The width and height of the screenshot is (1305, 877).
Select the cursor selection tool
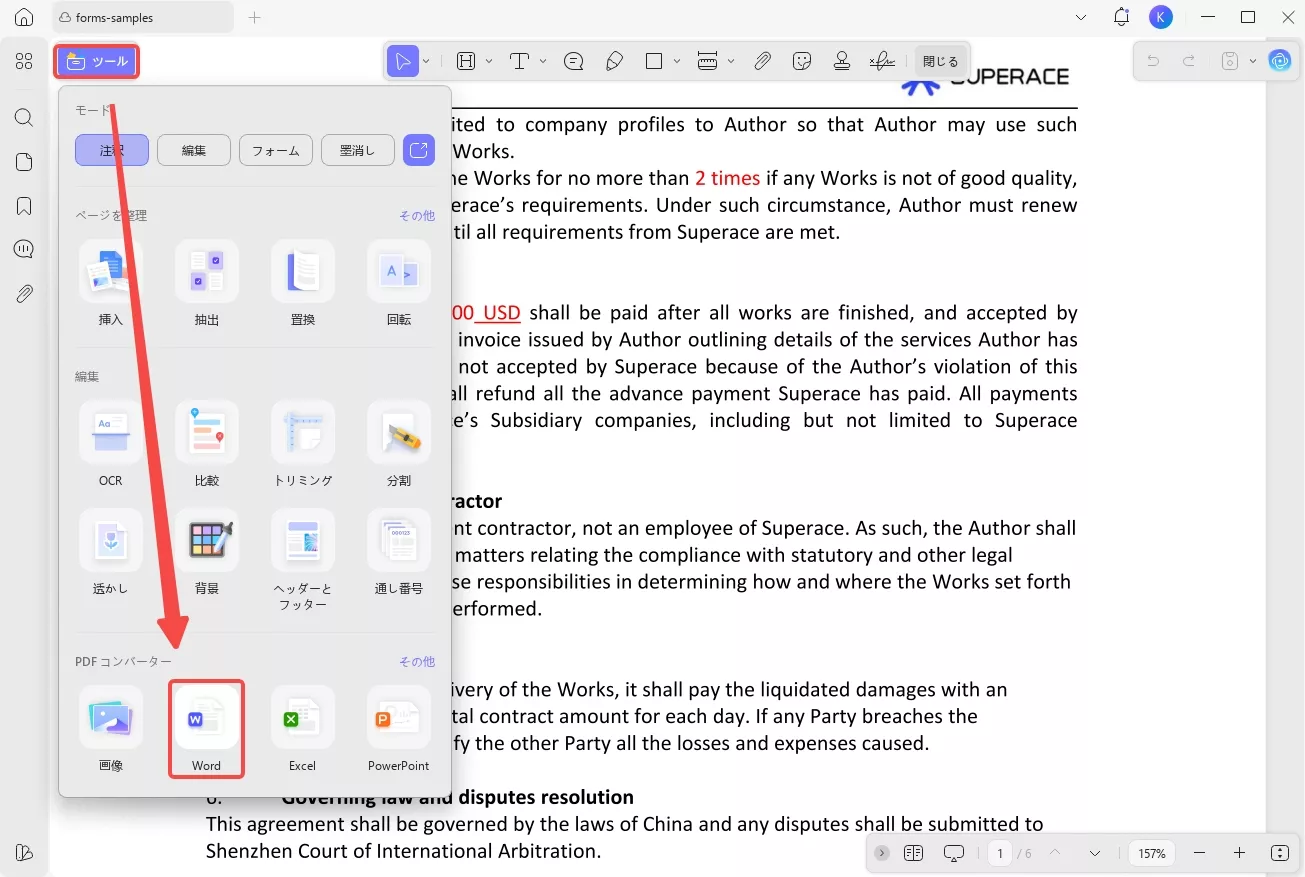click(402, 62)
